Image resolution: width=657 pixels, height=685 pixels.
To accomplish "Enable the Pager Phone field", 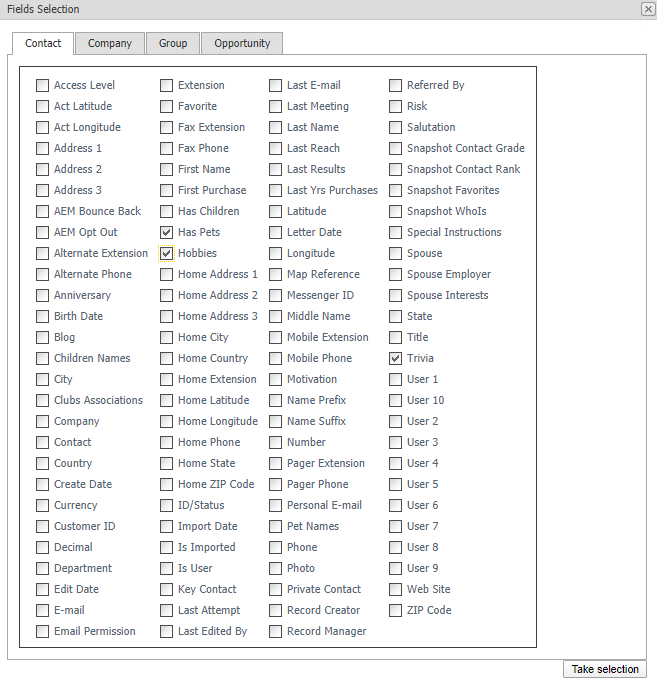I will pyautogui.click(x=275, y=484).
